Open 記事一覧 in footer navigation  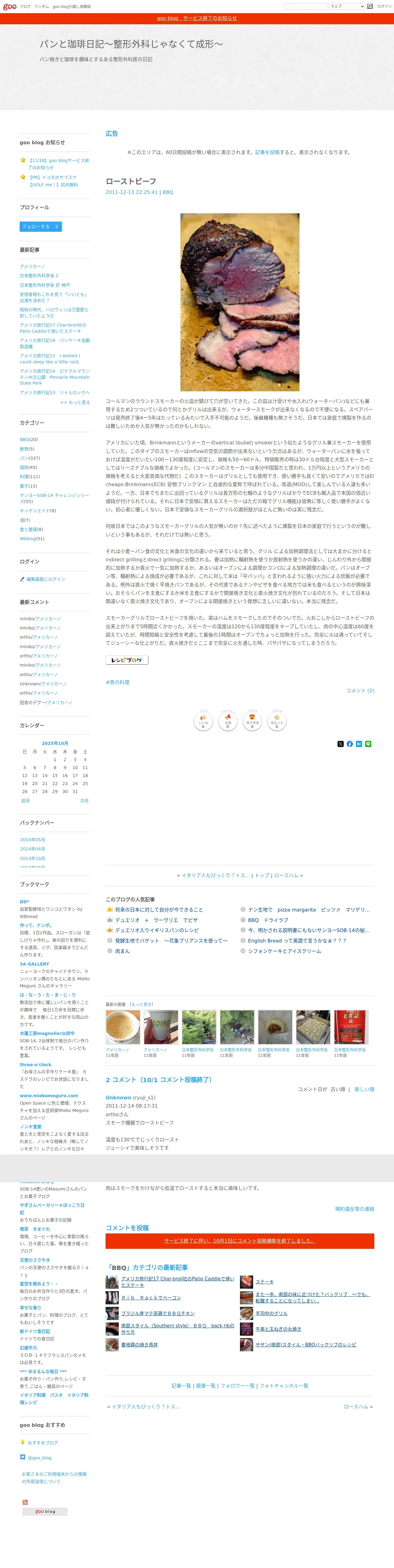tap(181, 1386)
